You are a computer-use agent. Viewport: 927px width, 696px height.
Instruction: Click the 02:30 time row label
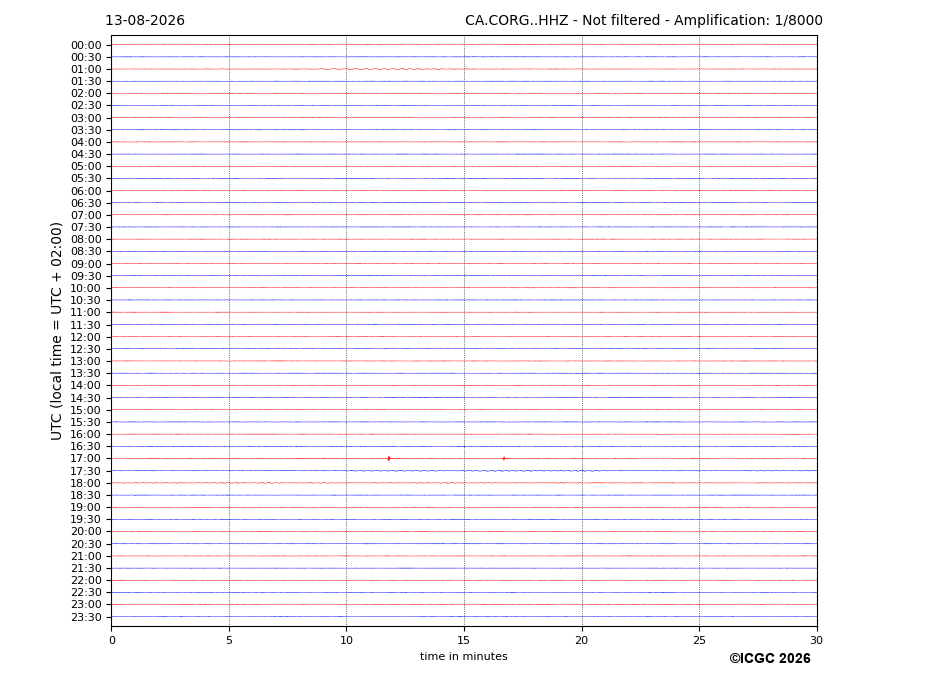pyautogui.click(x=86, y=106)
